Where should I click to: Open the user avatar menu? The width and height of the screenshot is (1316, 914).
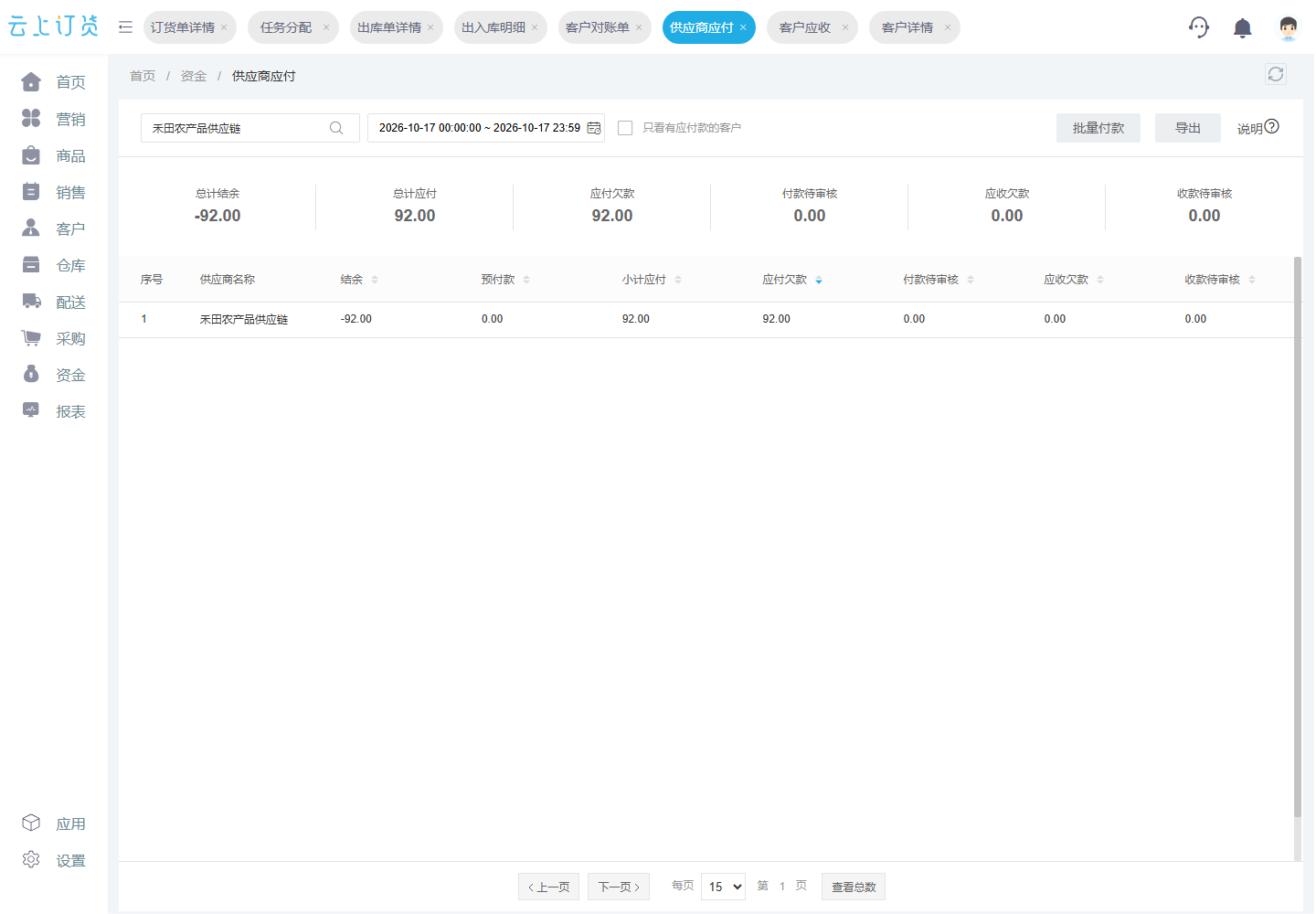click(1289, 28)
